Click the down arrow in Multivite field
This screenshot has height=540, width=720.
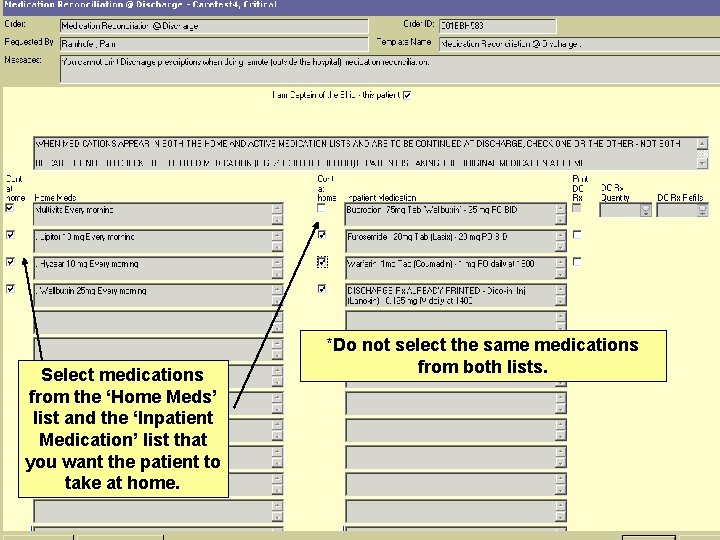(x=277, y=219)
